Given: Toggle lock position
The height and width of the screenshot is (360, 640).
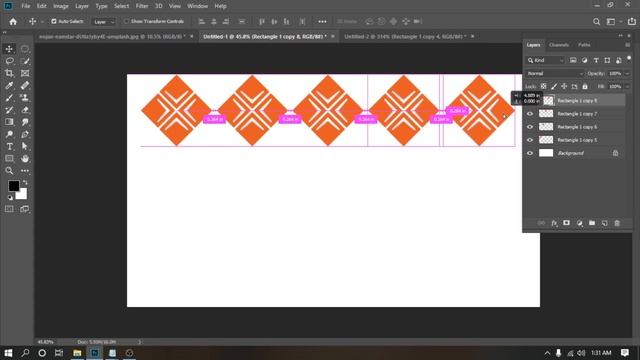Looking at the screenshot, I should (x=564, y=87).
